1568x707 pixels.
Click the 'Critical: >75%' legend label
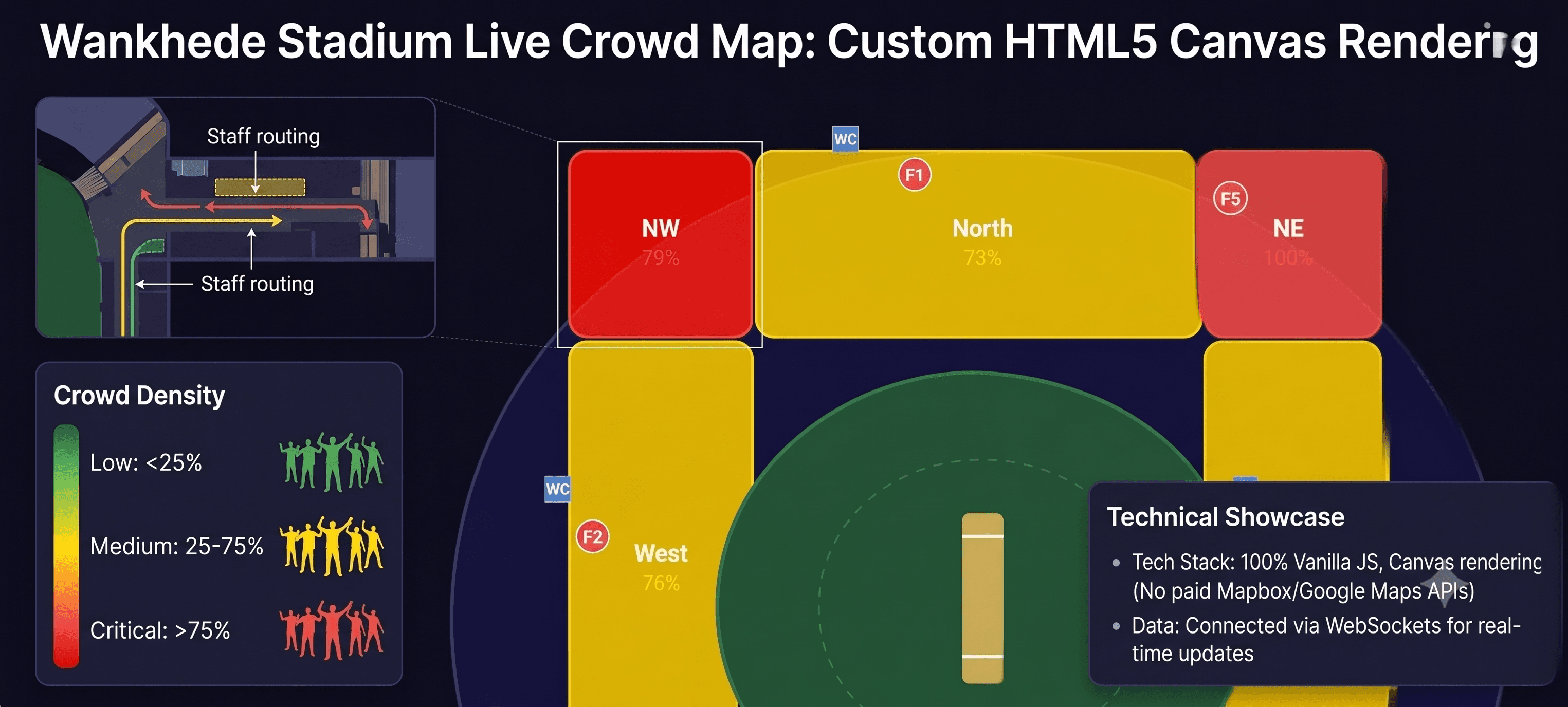click(160, 630)
